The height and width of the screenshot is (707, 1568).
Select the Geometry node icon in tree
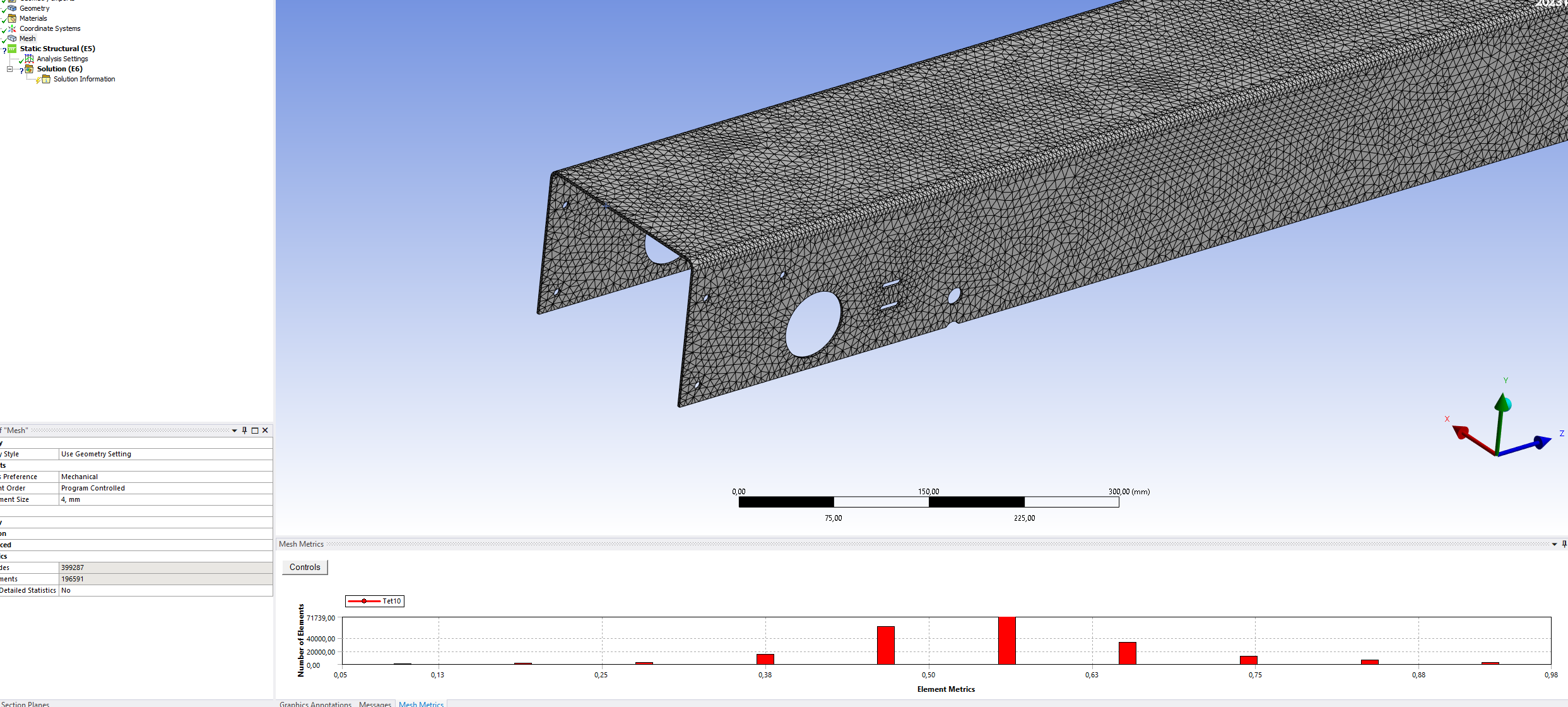(12, 8)
